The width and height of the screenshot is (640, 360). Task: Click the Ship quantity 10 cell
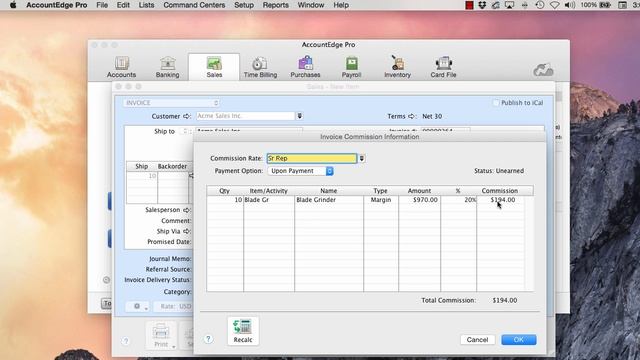pyautogui.click(x=142, y=176)
